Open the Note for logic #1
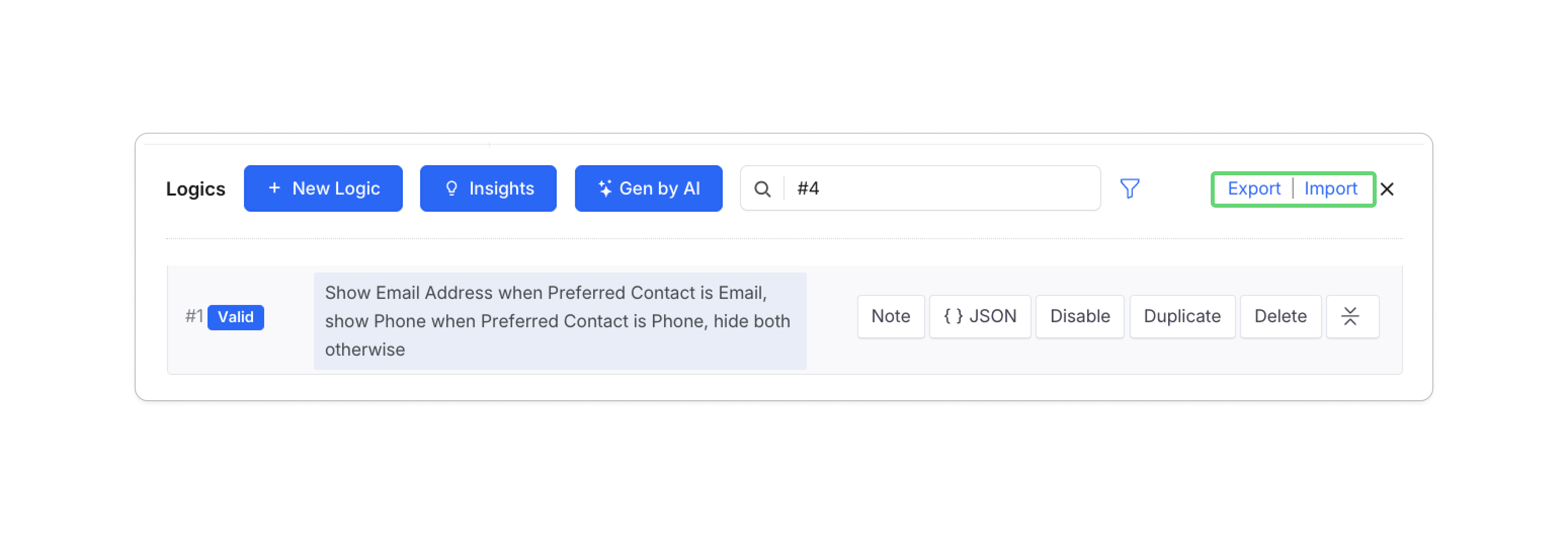 point(890,316)
